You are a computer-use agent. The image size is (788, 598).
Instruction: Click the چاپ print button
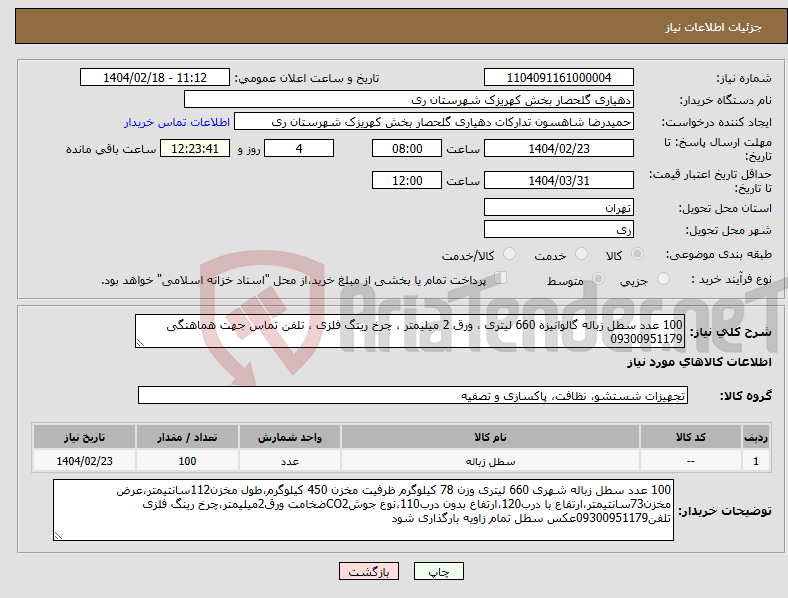click(x=439, y=571)
